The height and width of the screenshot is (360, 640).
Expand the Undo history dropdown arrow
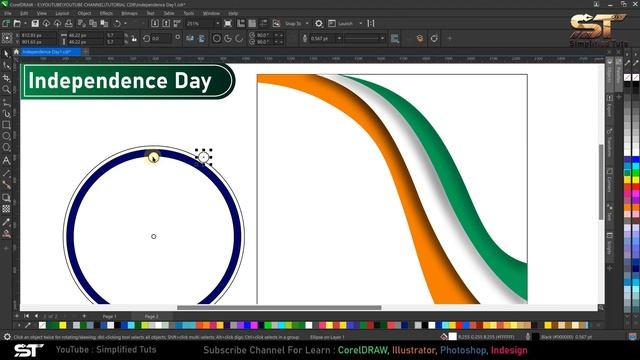point(125,24)
